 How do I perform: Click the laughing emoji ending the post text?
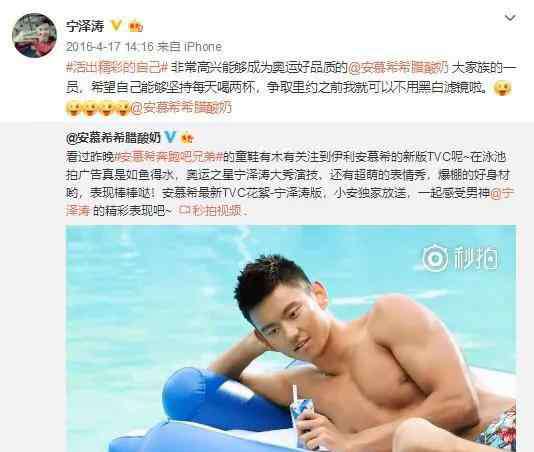[502, 88]
